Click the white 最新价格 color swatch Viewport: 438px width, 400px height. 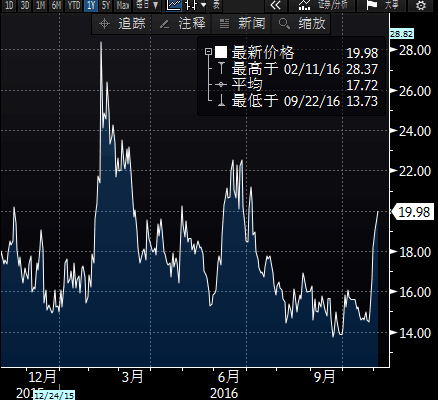[x=221, y=52]
